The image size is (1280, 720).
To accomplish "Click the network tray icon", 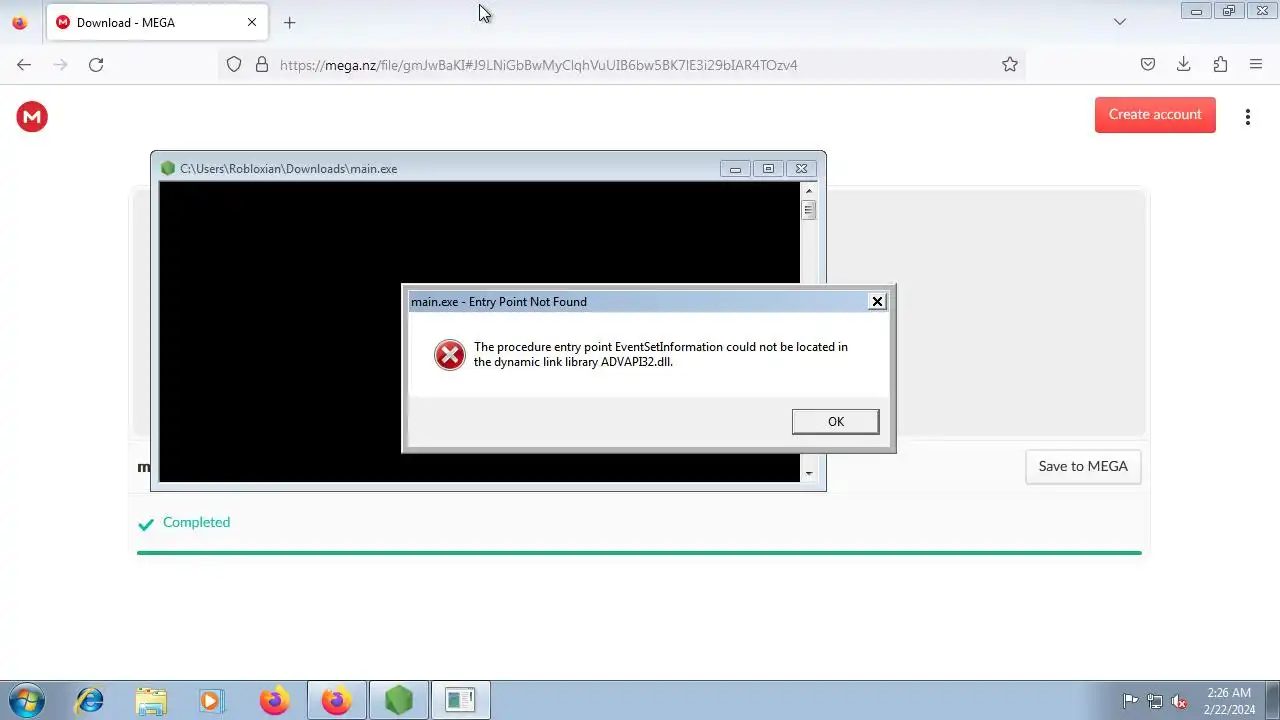I will 1155,701.
